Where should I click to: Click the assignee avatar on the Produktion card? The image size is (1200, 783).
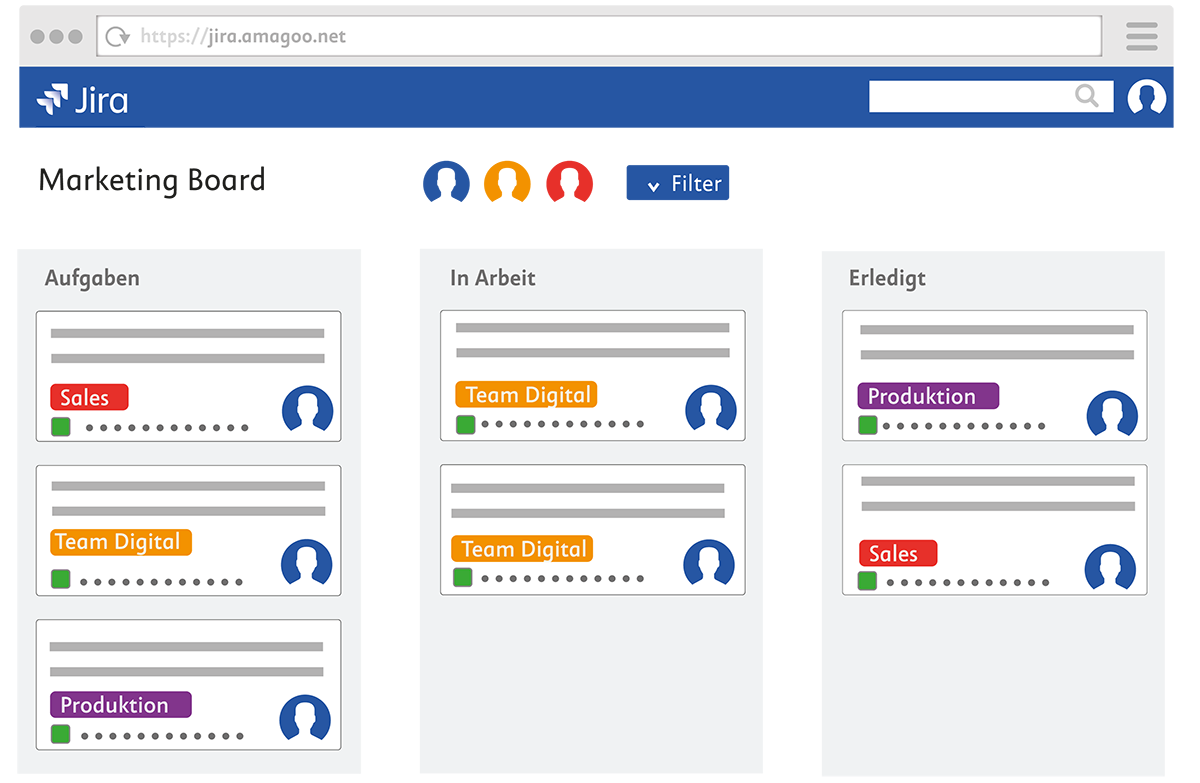[1112, 411]
